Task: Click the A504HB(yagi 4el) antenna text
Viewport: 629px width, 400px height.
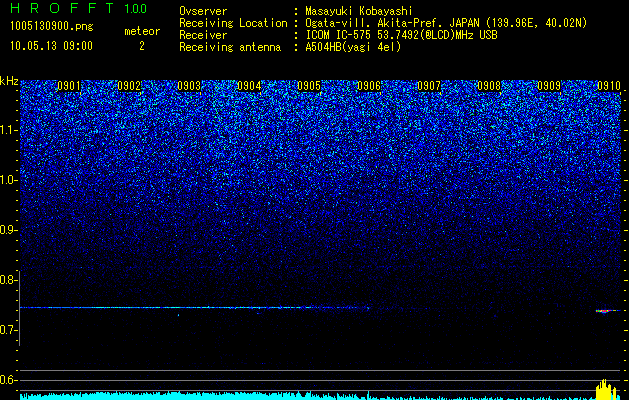Action: (x=353, y=47)
